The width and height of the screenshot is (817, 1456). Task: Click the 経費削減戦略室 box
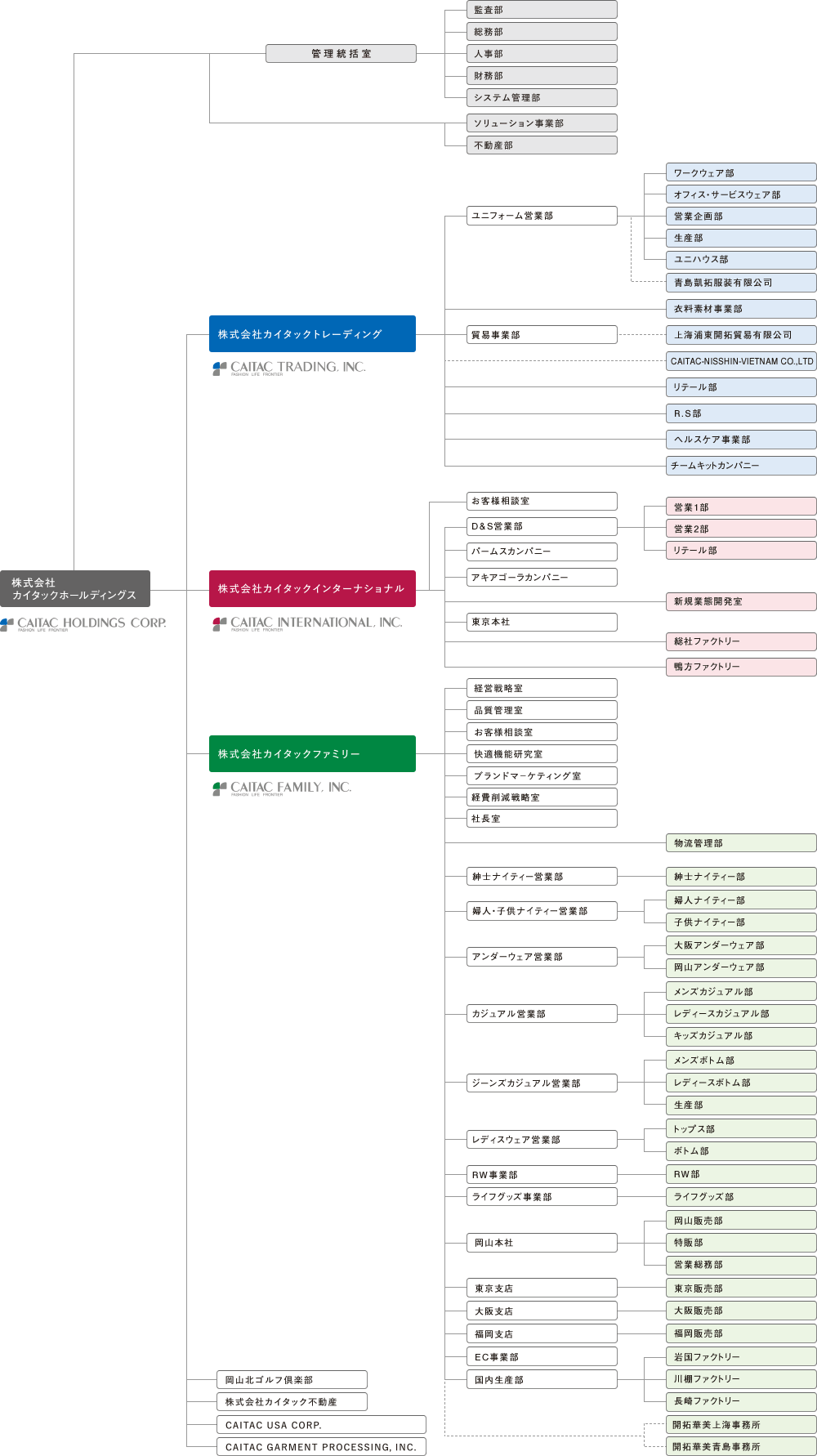pos(542,797)
